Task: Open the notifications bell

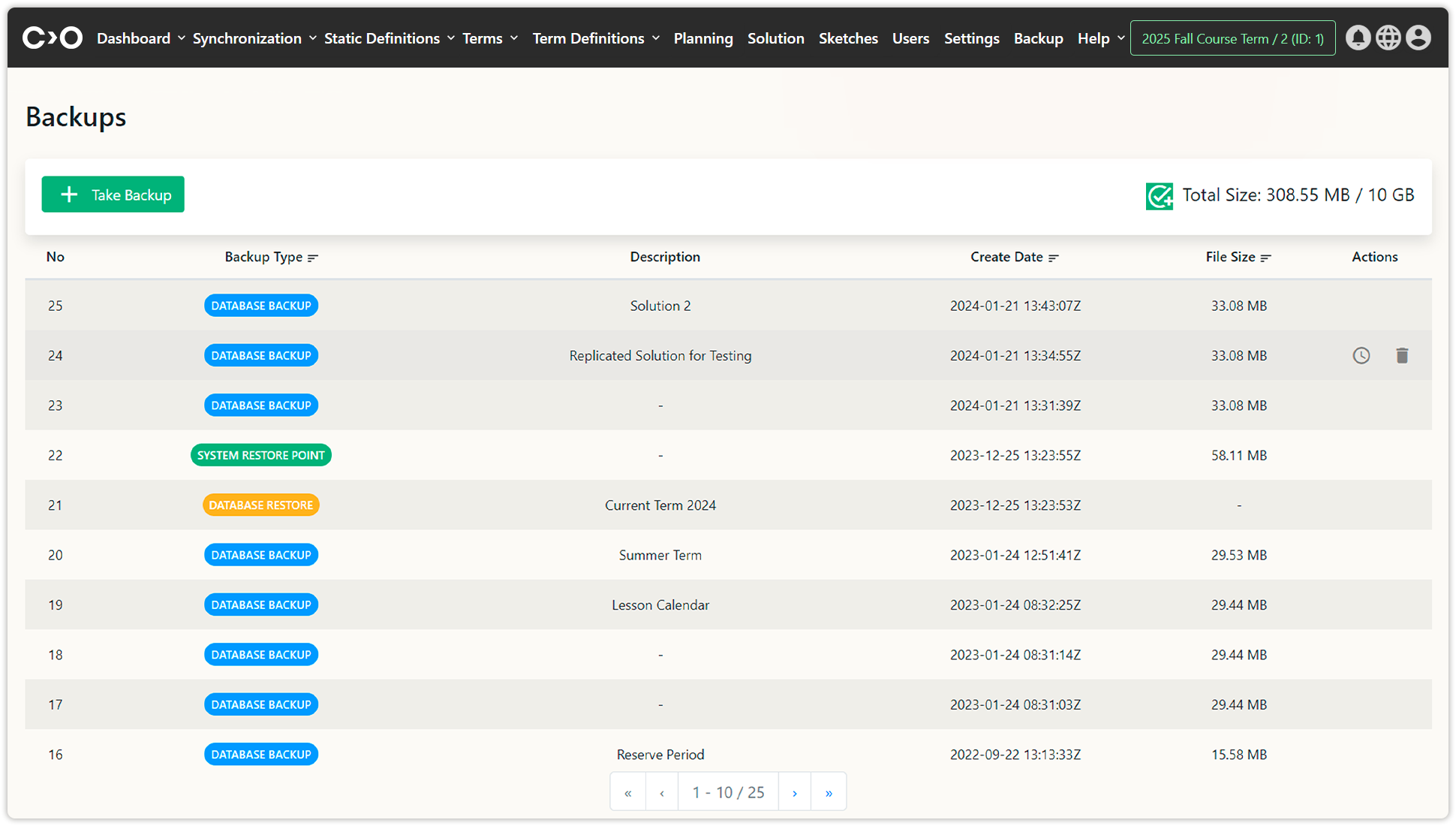Action: coord(1358,38)
